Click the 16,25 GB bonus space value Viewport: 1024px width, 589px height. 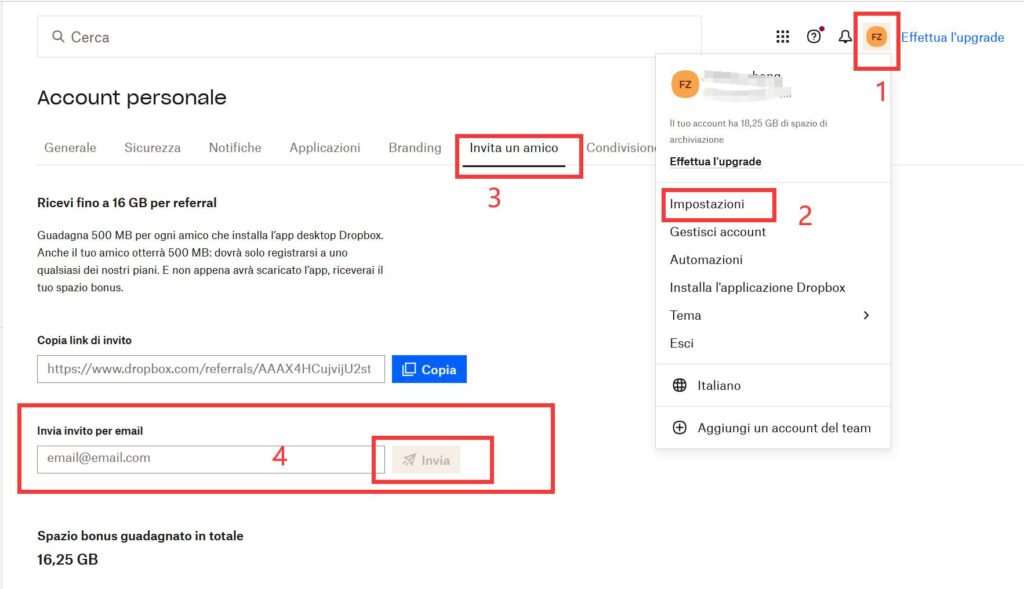pyautogui.click(x=67, y=560)
